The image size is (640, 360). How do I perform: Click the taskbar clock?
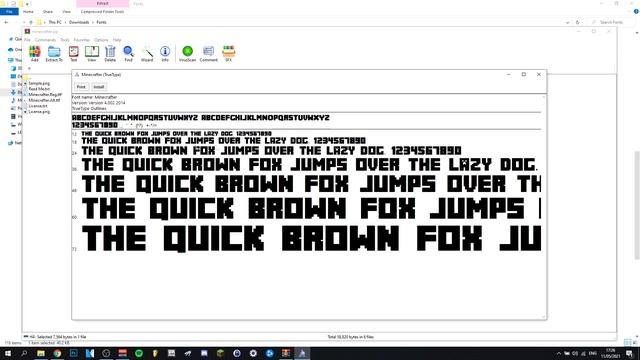tap(611, 353)
